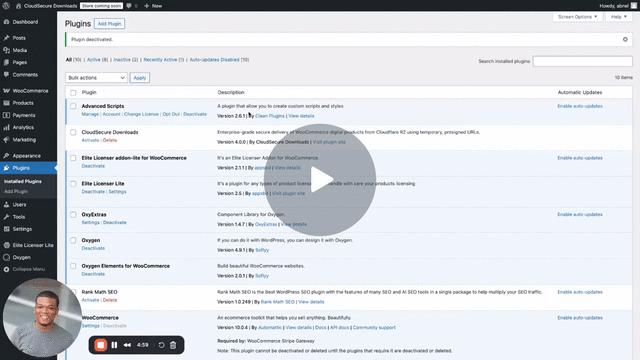Screen dimensions: 640x360
Task: Sort by Plugin column header
Action: click(x=89, y=93)
